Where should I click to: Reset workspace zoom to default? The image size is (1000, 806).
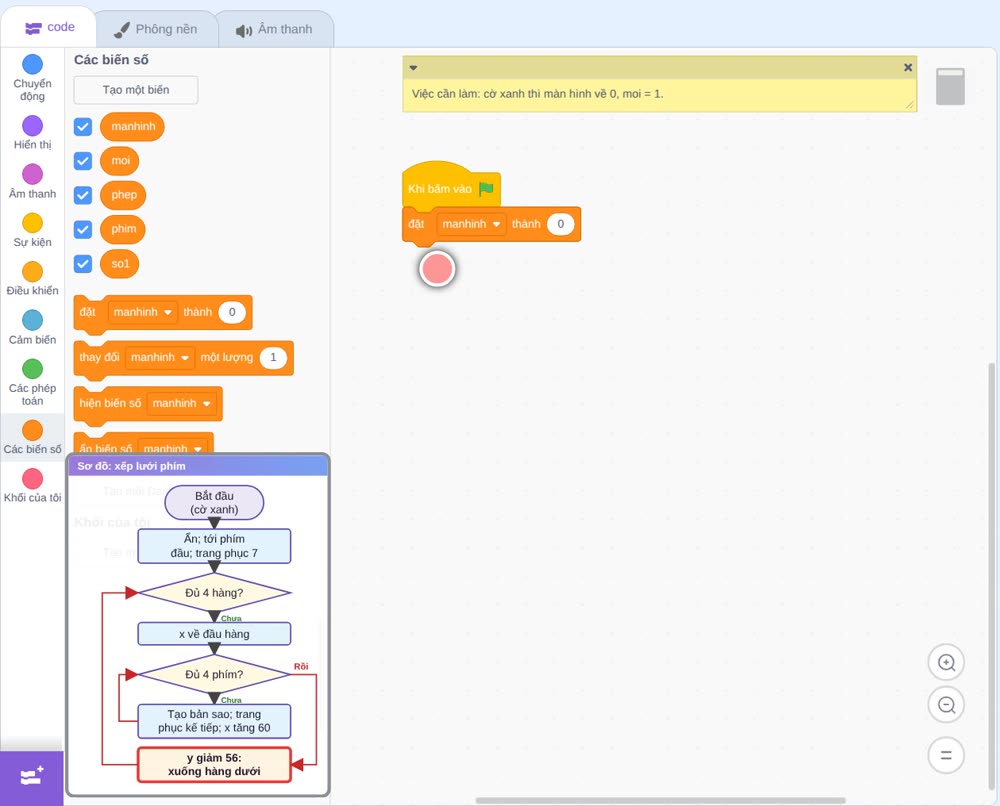pos(946,755)
